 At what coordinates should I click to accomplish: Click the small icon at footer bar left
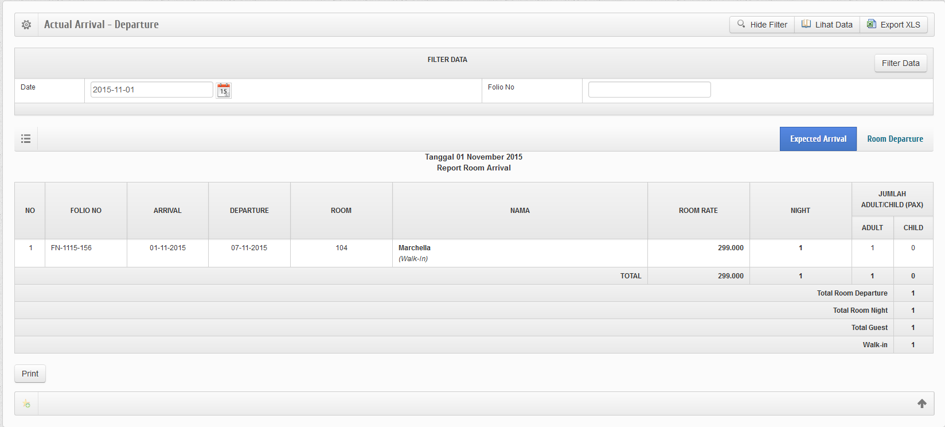point(27,404)
